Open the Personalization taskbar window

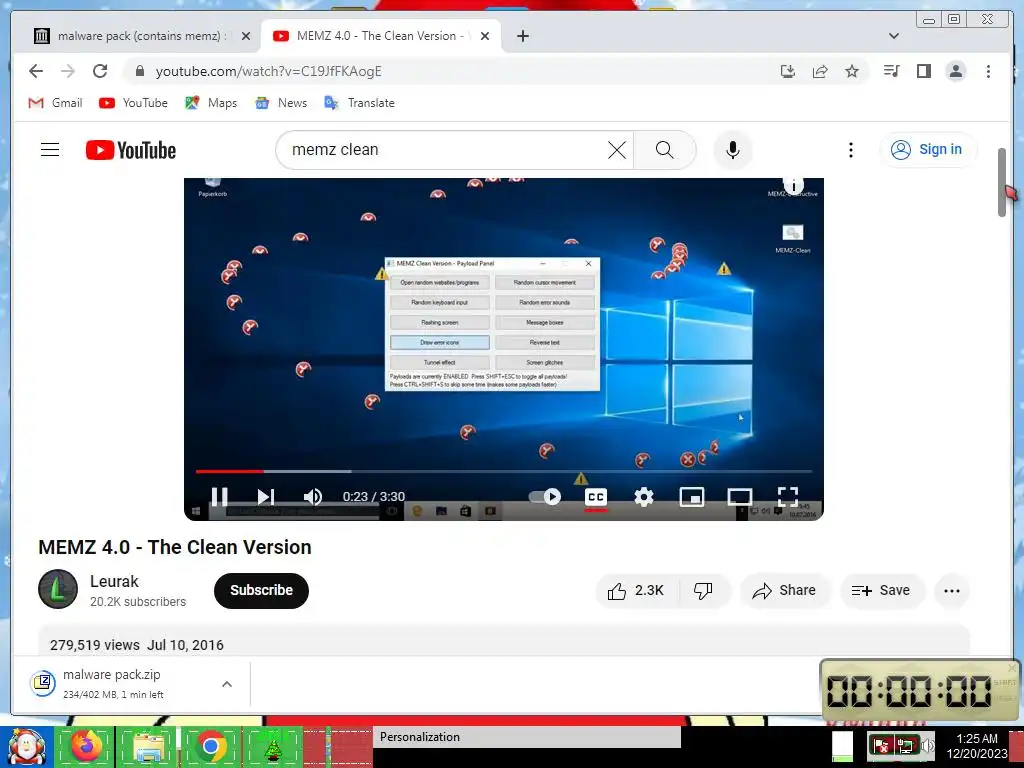[526, 737]
